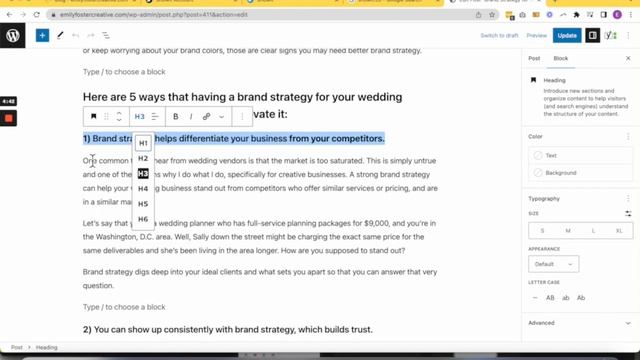The image size is (640, 360).
Task: Click the browser share icon
Action: click(x=478, y=15)
